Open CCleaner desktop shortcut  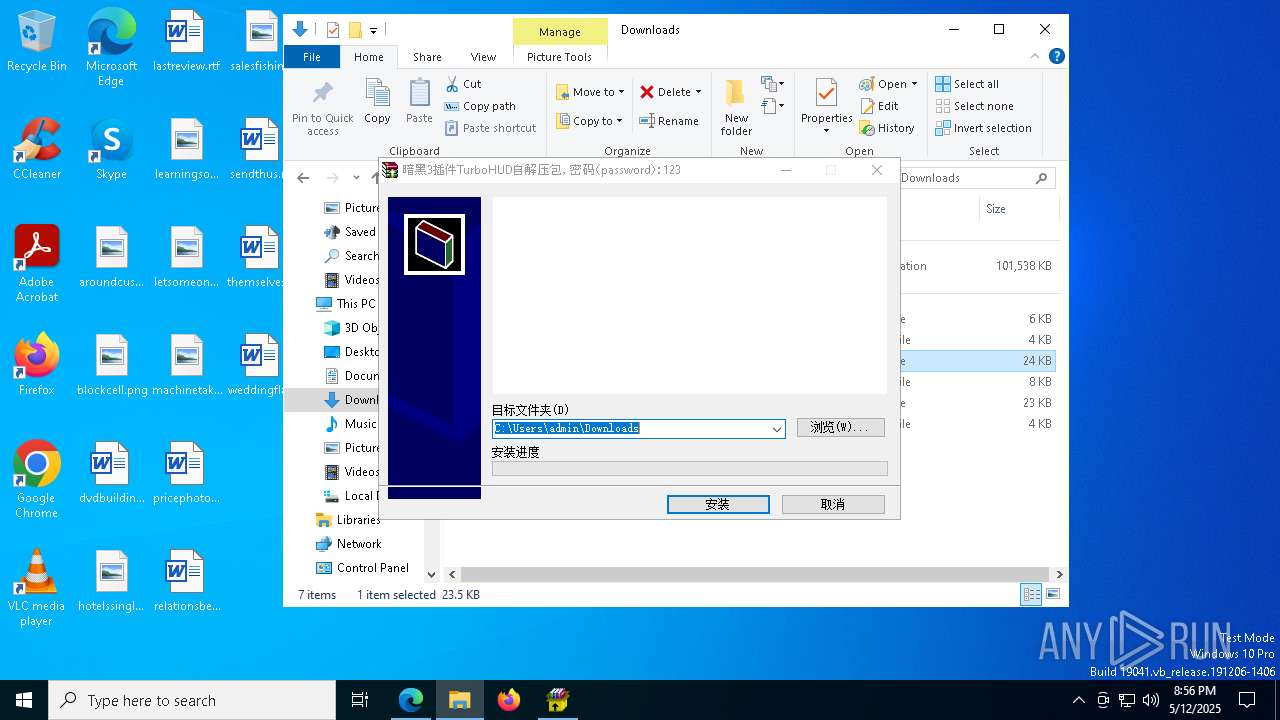[x=37, y=149]
